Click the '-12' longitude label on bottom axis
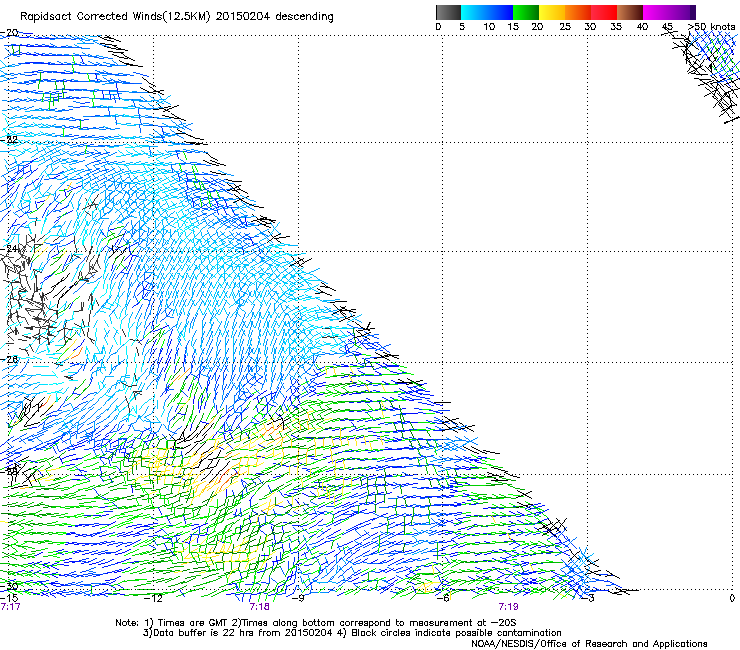This screenshot has height=650, width=740. pyautogui.click(x=153, y=598)
